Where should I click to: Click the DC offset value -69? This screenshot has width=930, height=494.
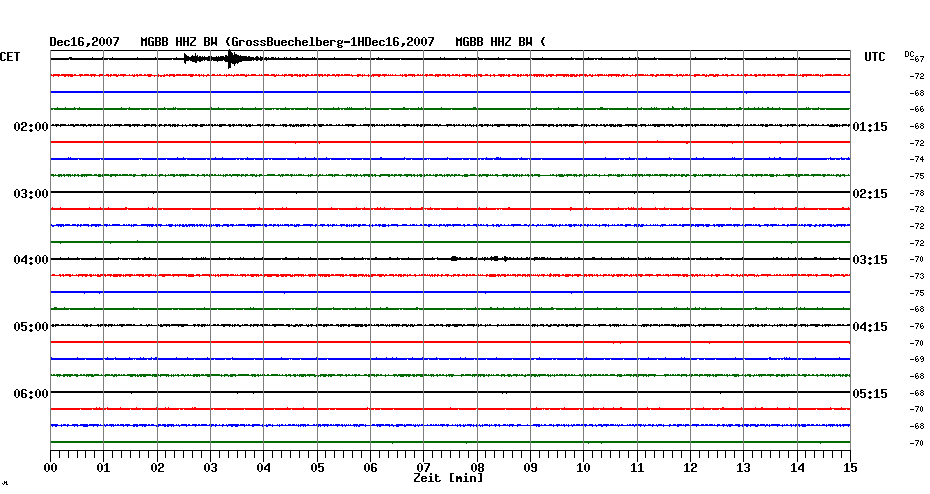(x=917, y=359)
